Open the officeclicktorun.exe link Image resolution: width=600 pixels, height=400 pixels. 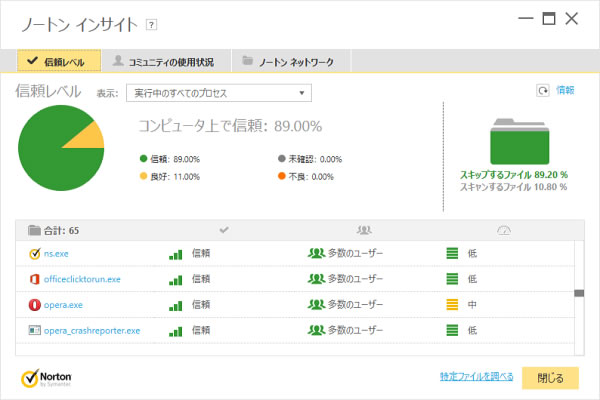coord(82,279)
